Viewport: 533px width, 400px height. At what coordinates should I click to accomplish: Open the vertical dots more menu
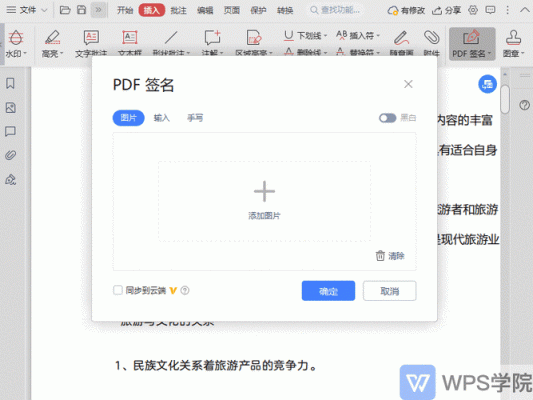click(508, 10)
